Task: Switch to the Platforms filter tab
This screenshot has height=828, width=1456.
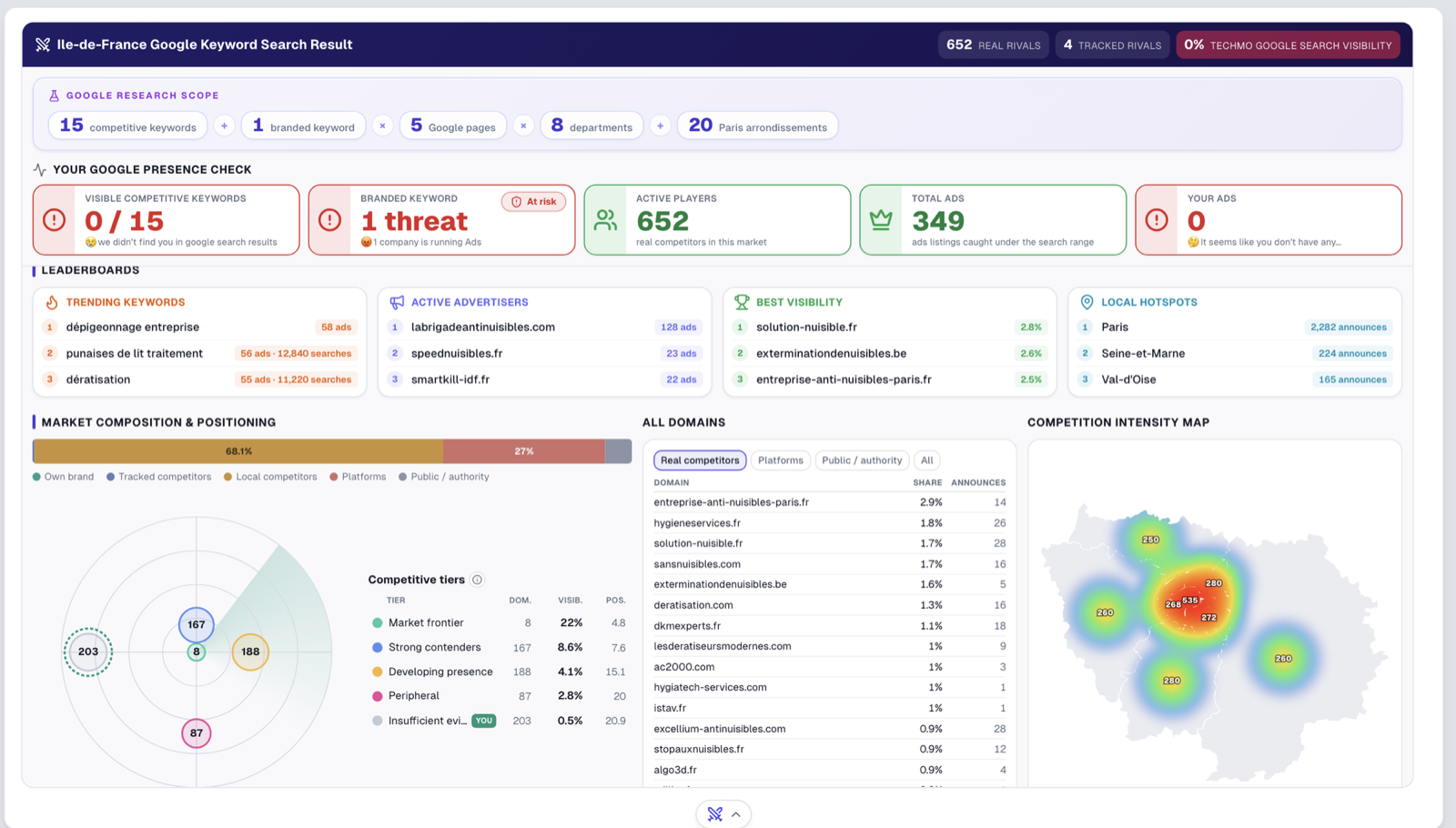Action: click(x=781, y=460)
